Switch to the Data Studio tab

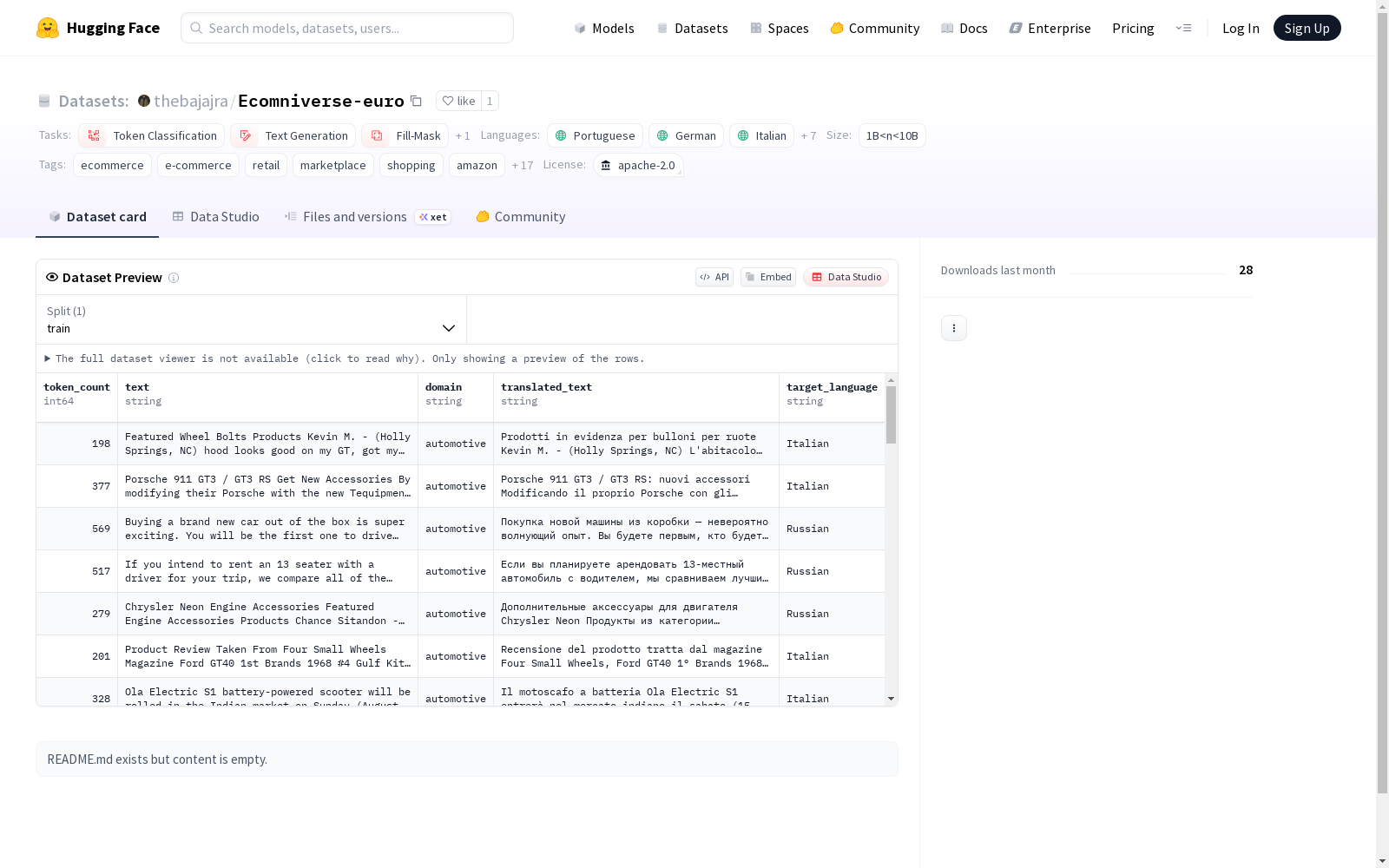click(215, 217)
